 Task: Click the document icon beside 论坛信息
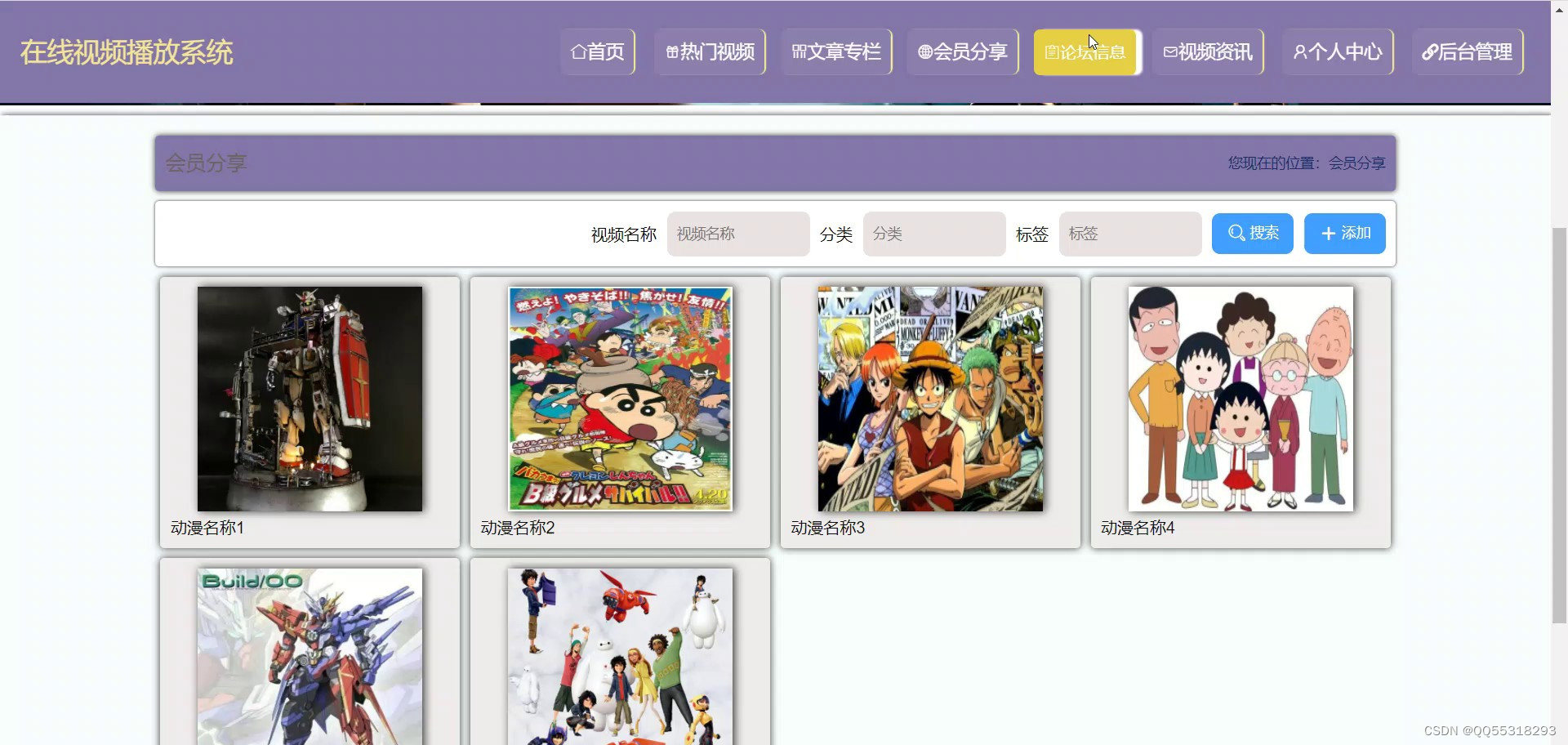(x=1052, y=52)
